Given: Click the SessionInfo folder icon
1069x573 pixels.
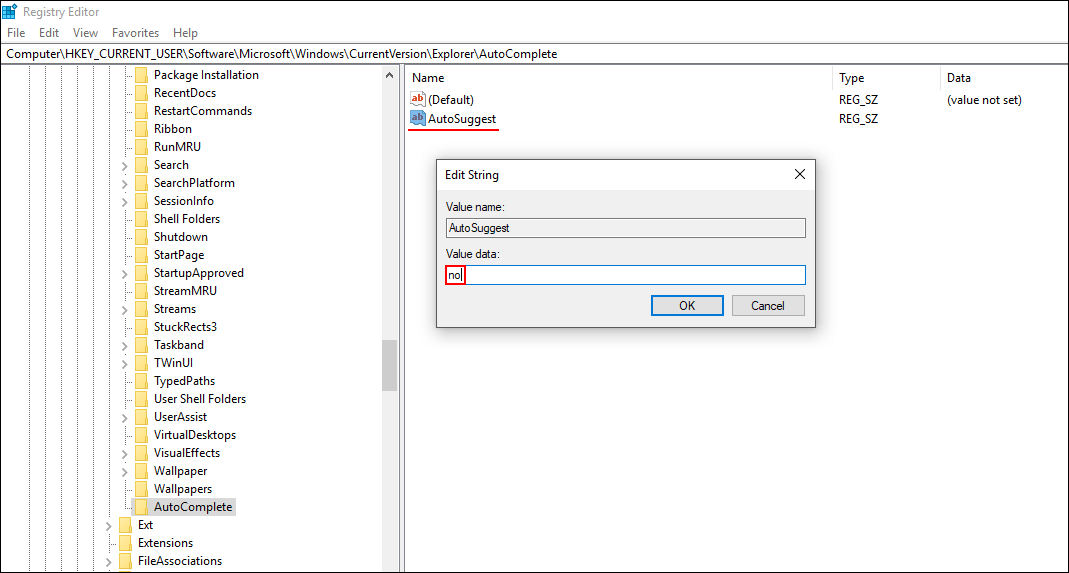Looking at the screenshot, I should 141,201.
